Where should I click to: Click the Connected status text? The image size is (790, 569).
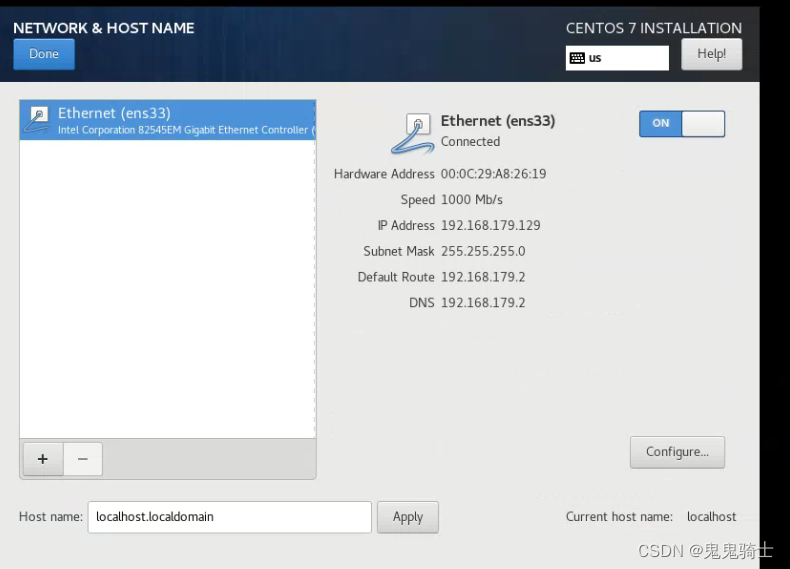coord(470,142)
